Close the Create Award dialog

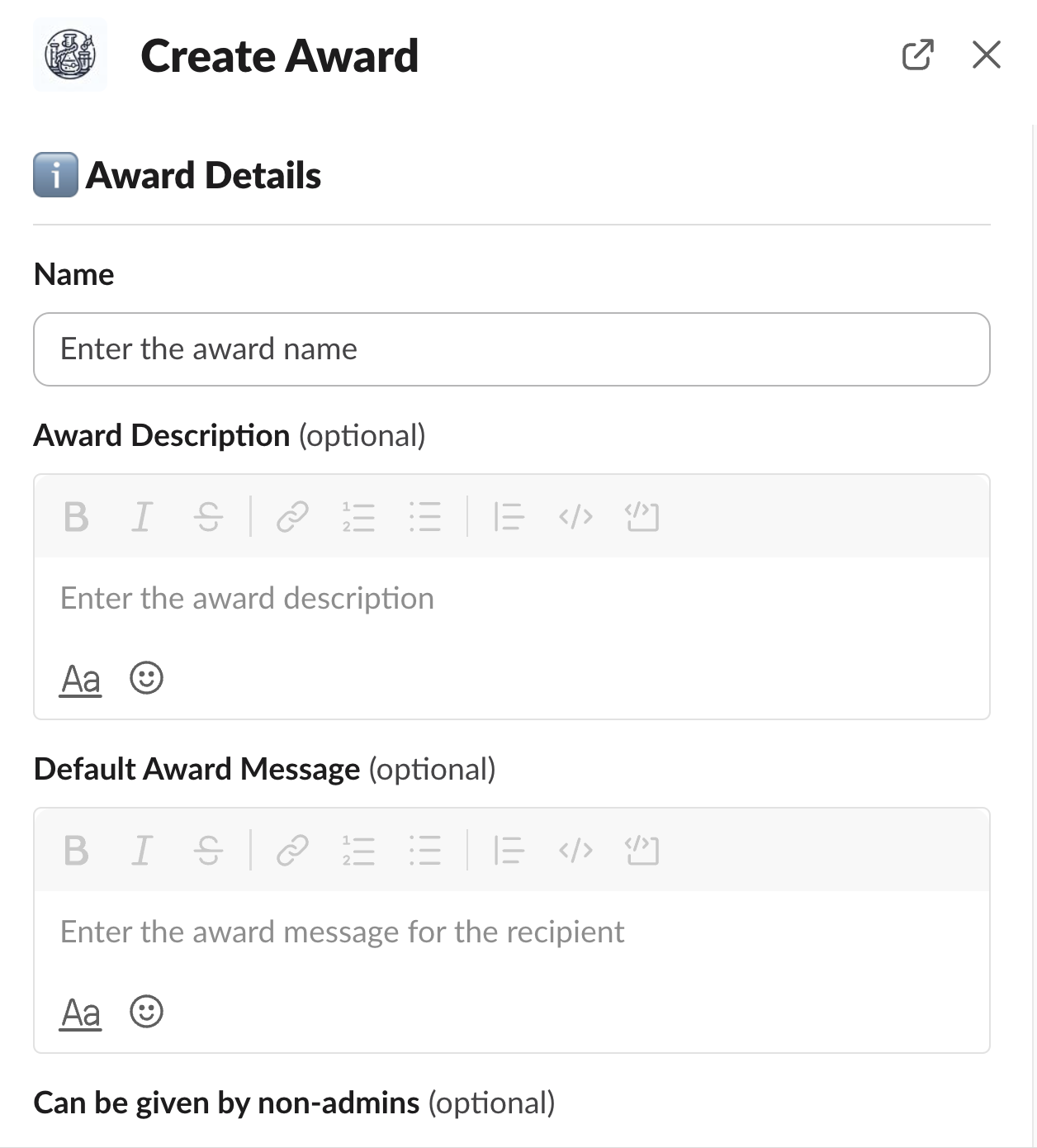tap(987, 55)
